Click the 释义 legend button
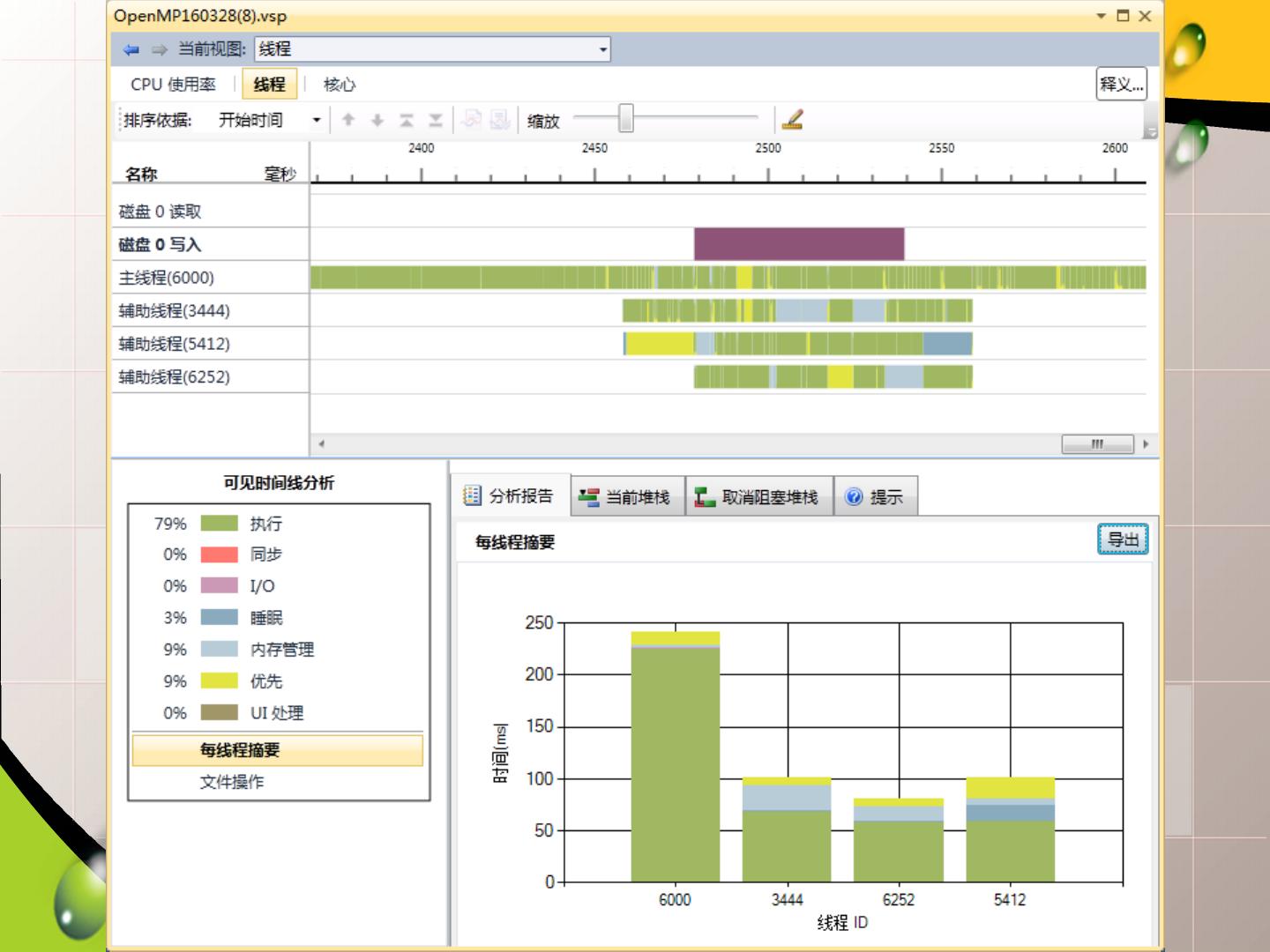Image resolution: width=1270 pixels, height=952 pixels. coord(1121,85)
